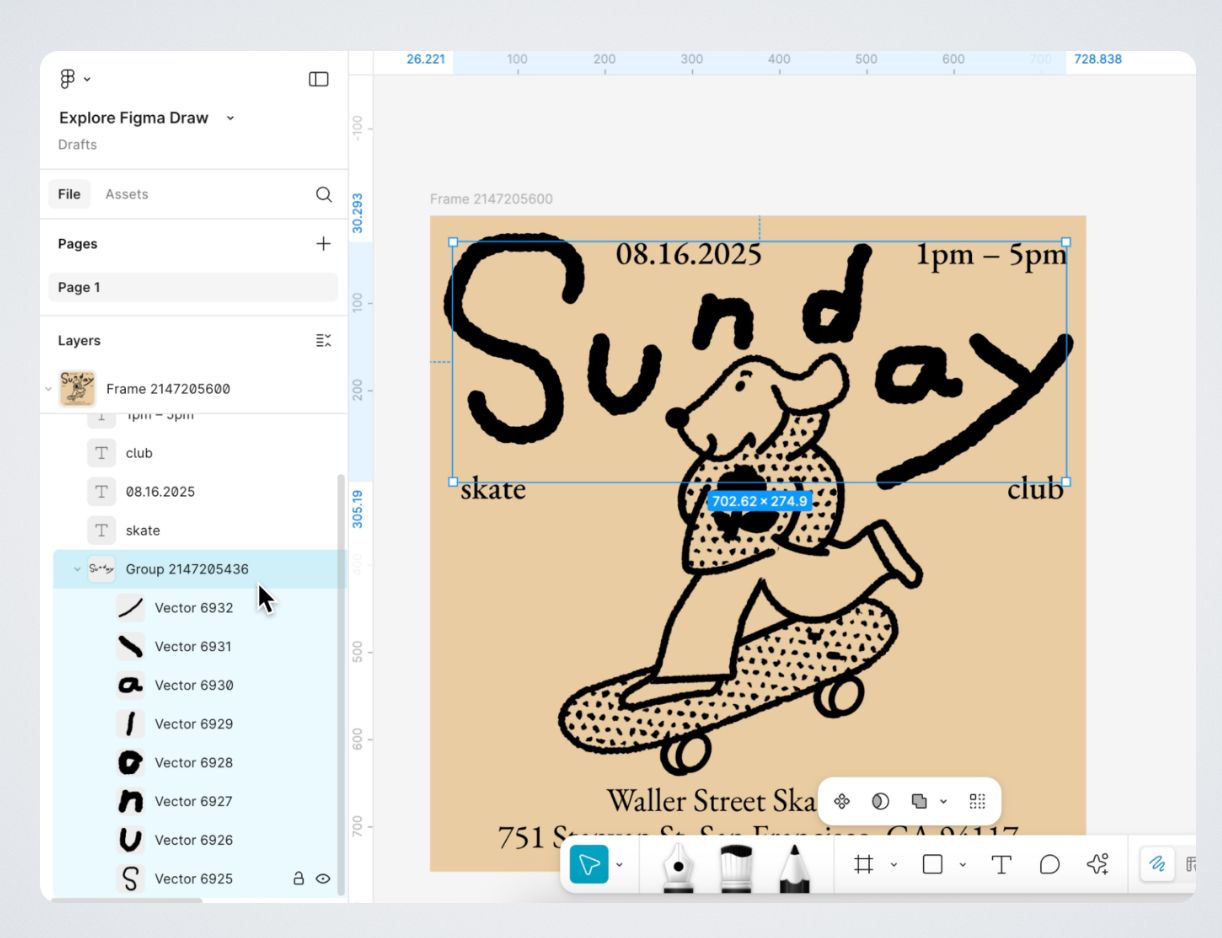
Task: Select the Group 2147205436 layer
Action: [196, 569]
